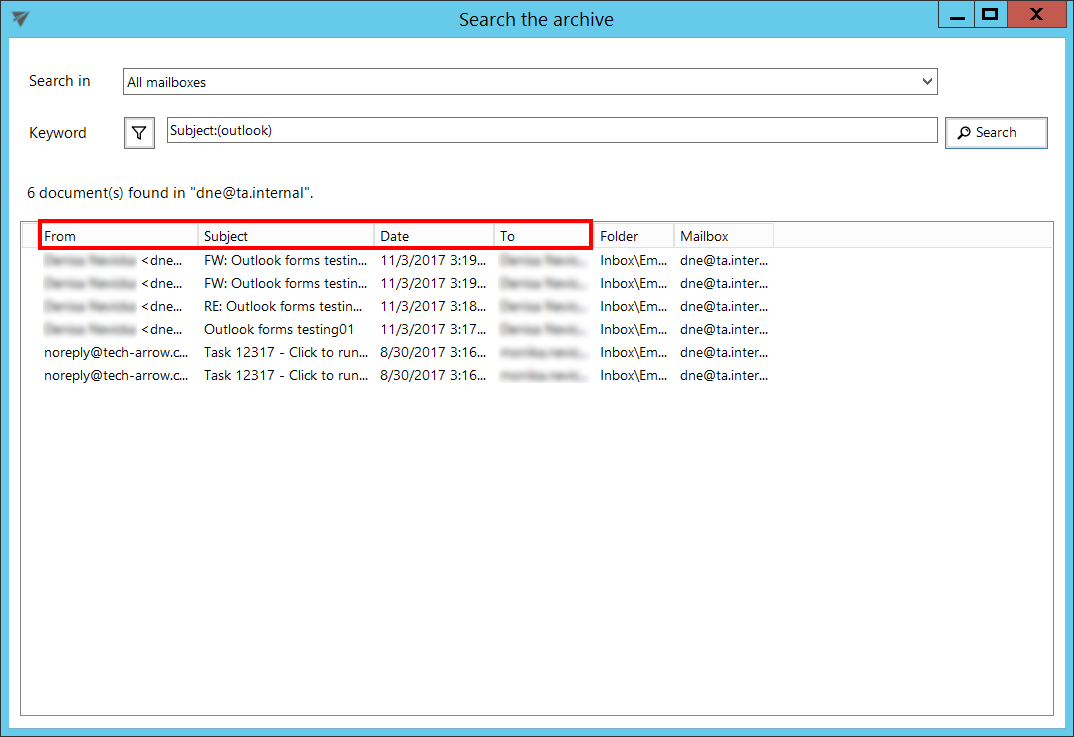Sort results by Subject column header
Viewport: 1074px width, 737px height.
tap(285, 236)
